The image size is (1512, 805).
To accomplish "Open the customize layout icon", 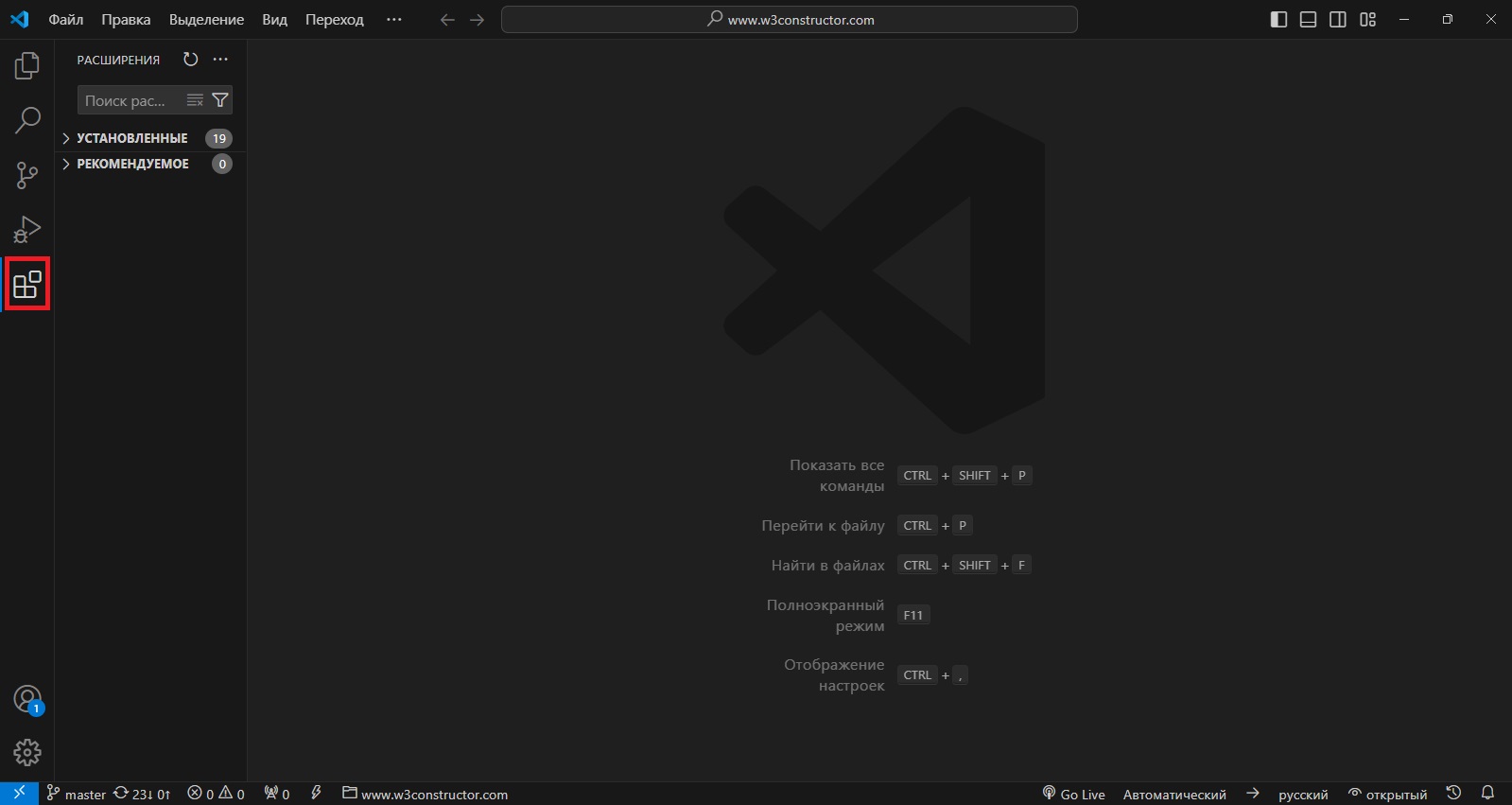I will 1368,20.
